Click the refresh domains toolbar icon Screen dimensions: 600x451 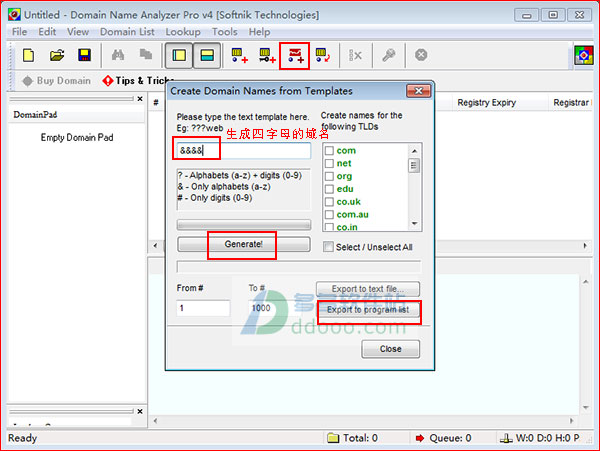[323, 56]
